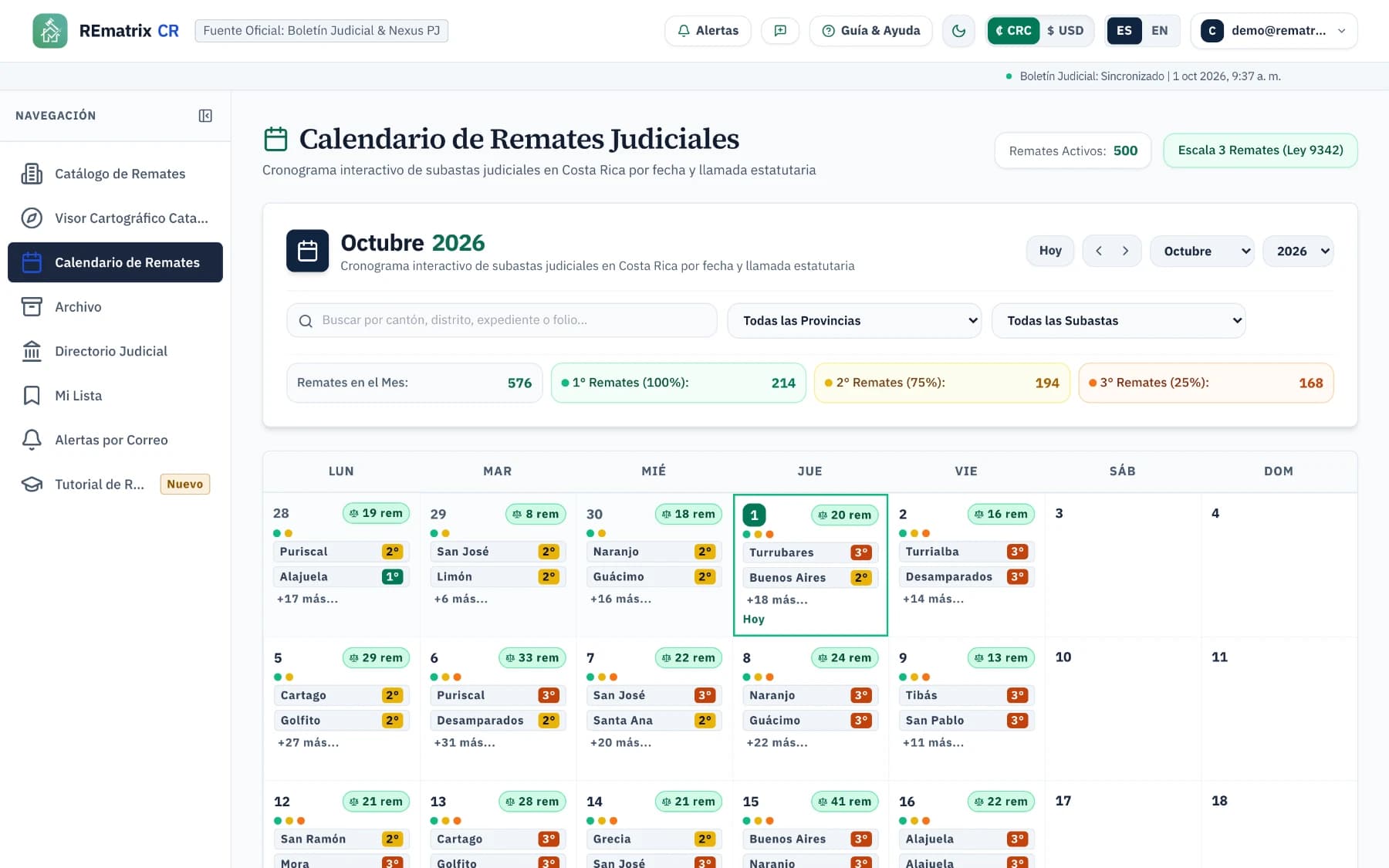
Task: Click the Directorio Judicial building icon
Action: 32,351
